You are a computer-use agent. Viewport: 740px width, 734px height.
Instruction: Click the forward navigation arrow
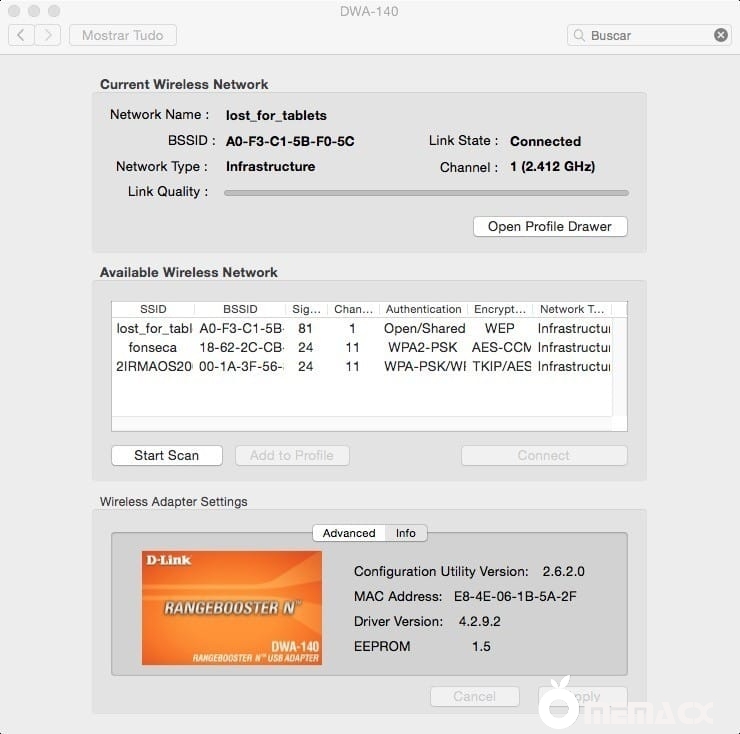point(47,35)
